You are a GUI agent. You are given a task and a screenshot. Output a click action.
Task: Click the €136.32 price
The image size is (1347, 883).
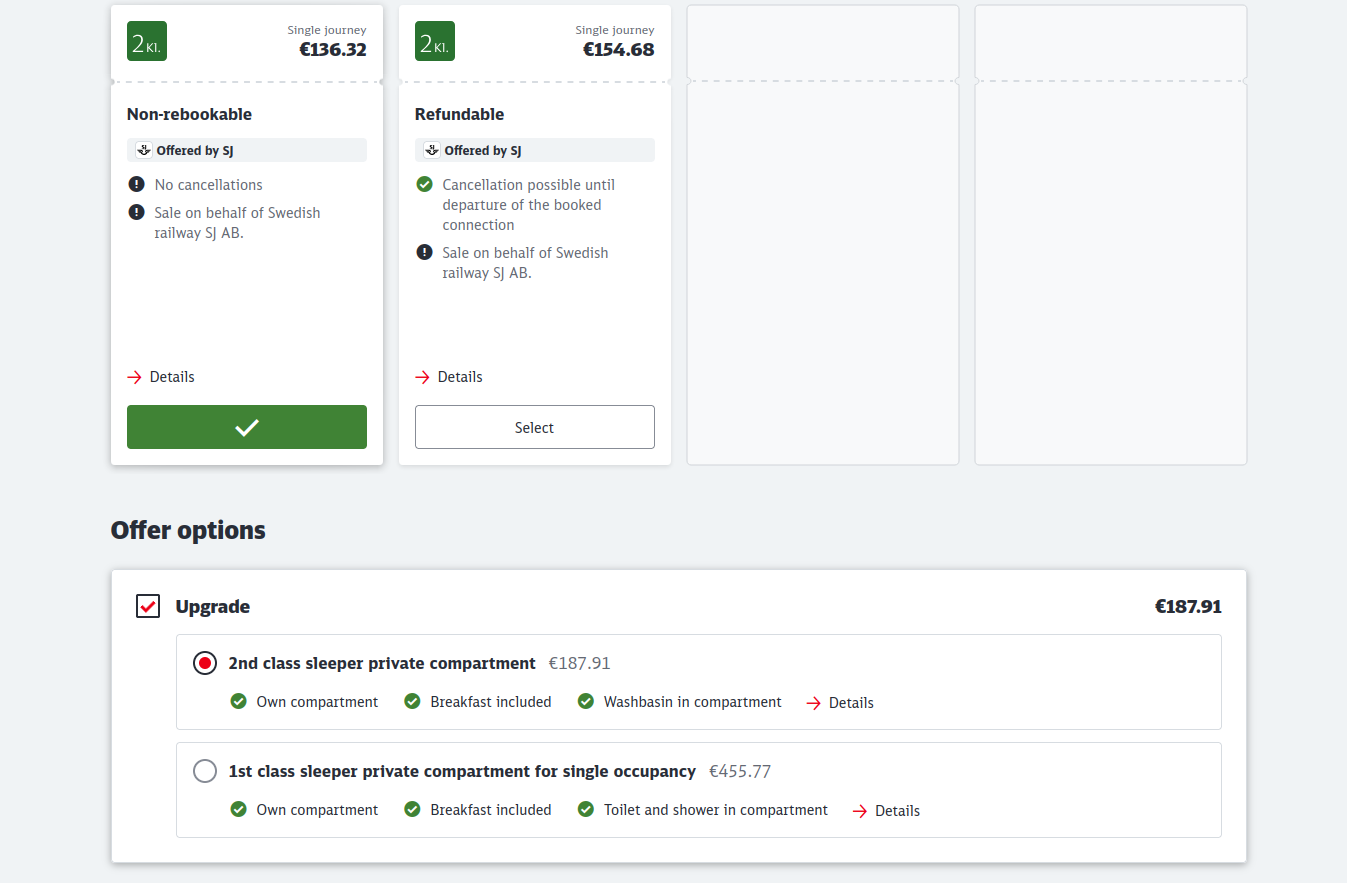pyautogui.click(x=333, y=49)
